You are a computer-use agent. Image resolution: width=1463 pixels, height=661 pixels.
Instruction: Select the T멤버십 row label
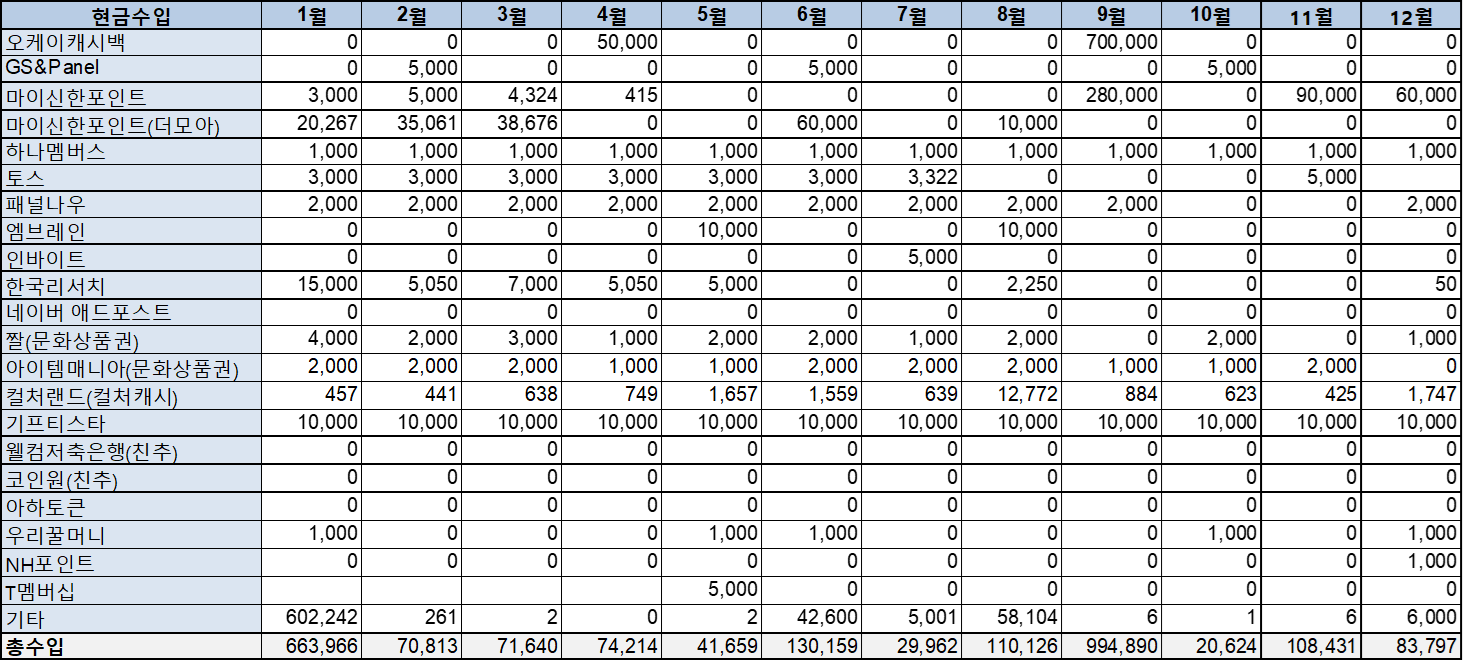(x=131, y=590)
